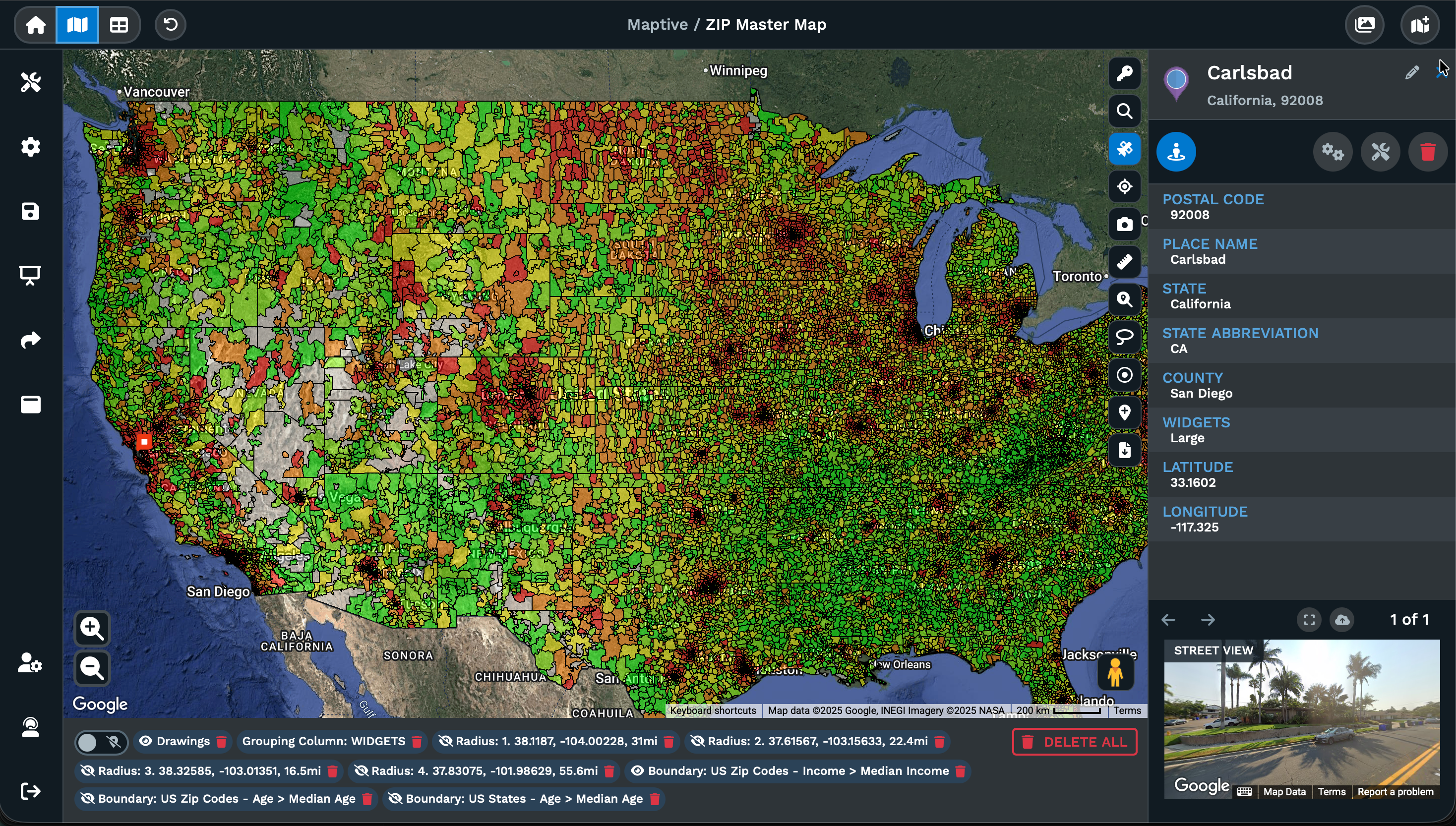Viewport: 1456px width, 826px height.
Task: Click the share icon in the left sidebar
Action: 31,339
